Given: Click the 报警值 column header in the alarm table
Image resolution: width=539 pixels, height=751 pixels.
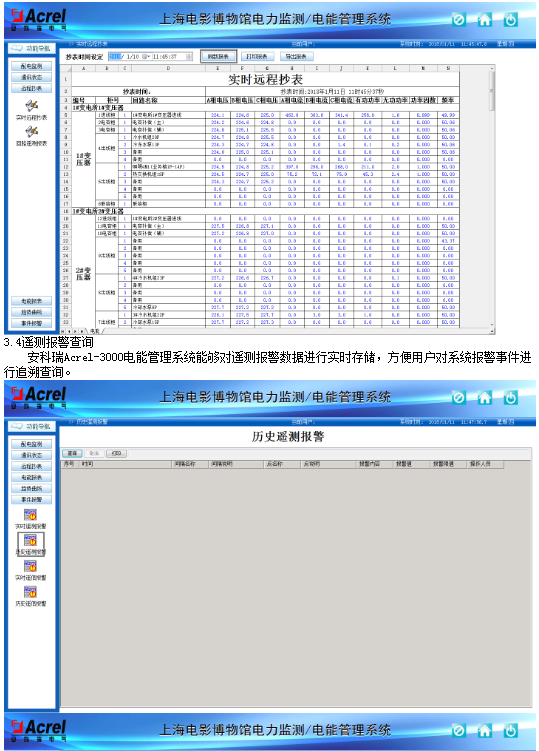Looking at the screenshot, I should (412, 464).
